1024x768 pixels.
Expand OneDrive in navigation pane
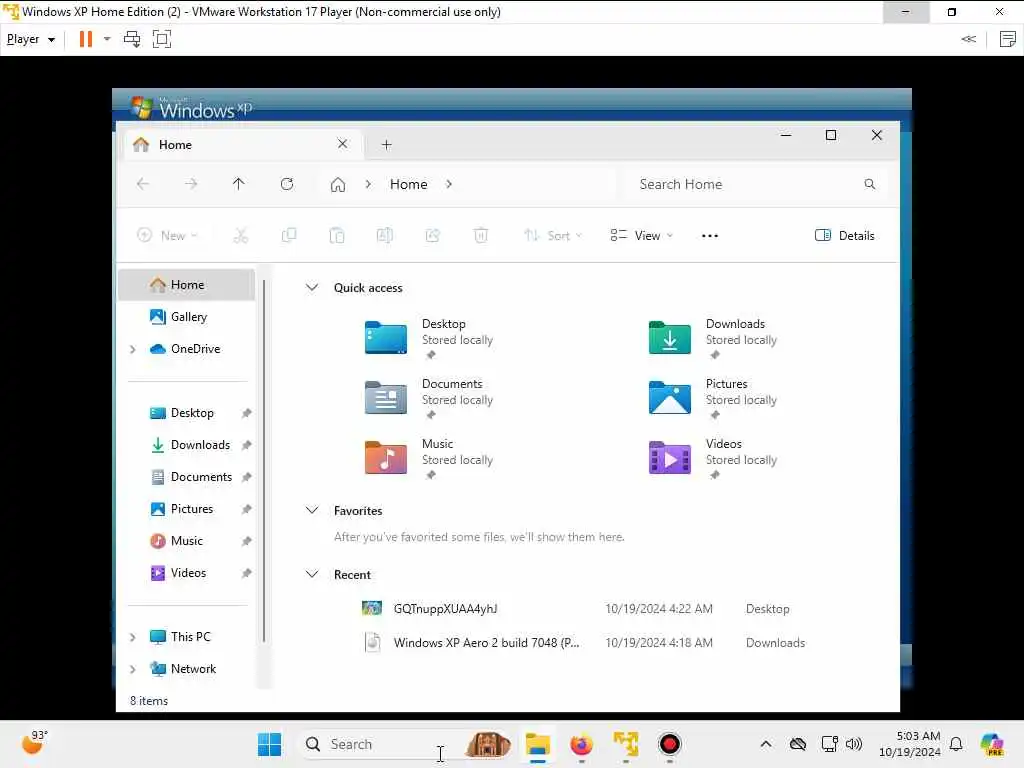133,349
